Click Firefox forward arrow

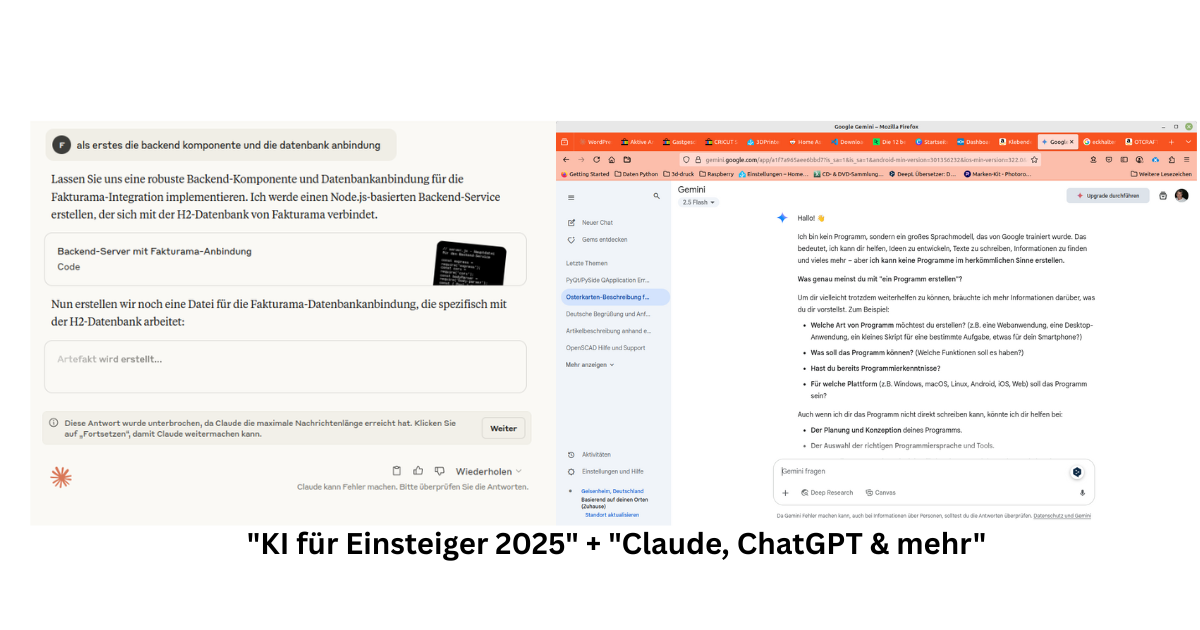point(581,159)
